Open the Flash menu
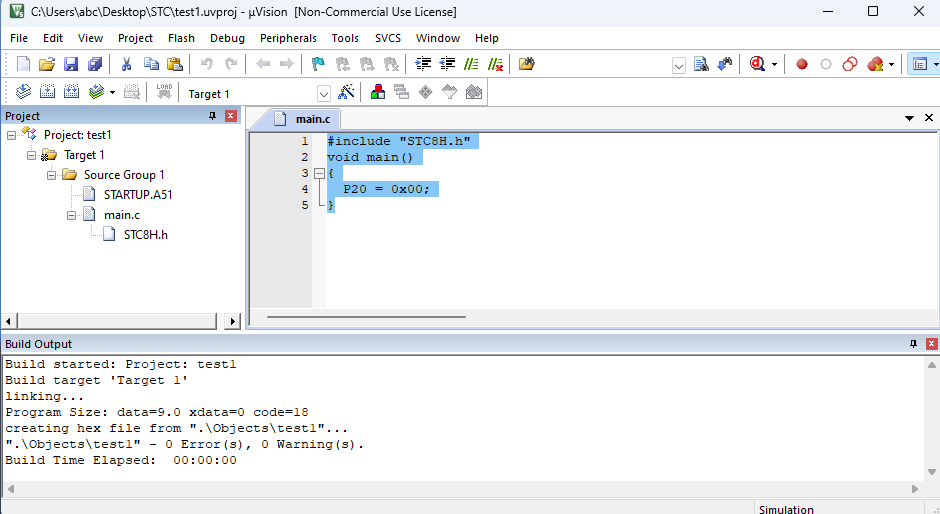The image size is (940, 514). 181,38
